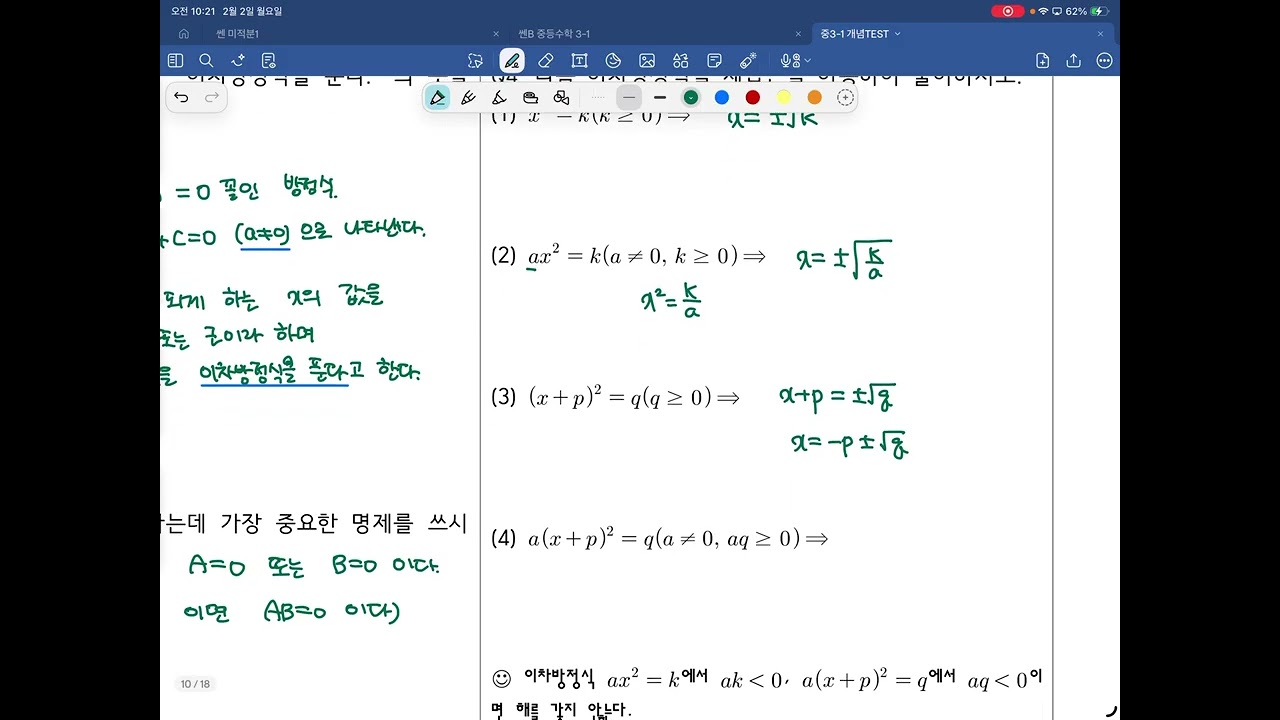1280x720 pixels.
Task: Tap the printed problem number (4)
Action: (x=503, y=539)
